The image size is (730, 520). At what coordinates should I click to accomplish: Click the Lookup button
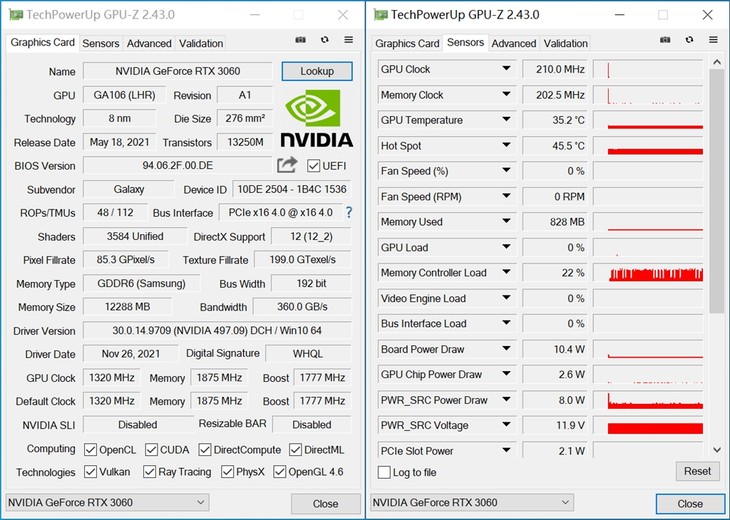(317, 71)
